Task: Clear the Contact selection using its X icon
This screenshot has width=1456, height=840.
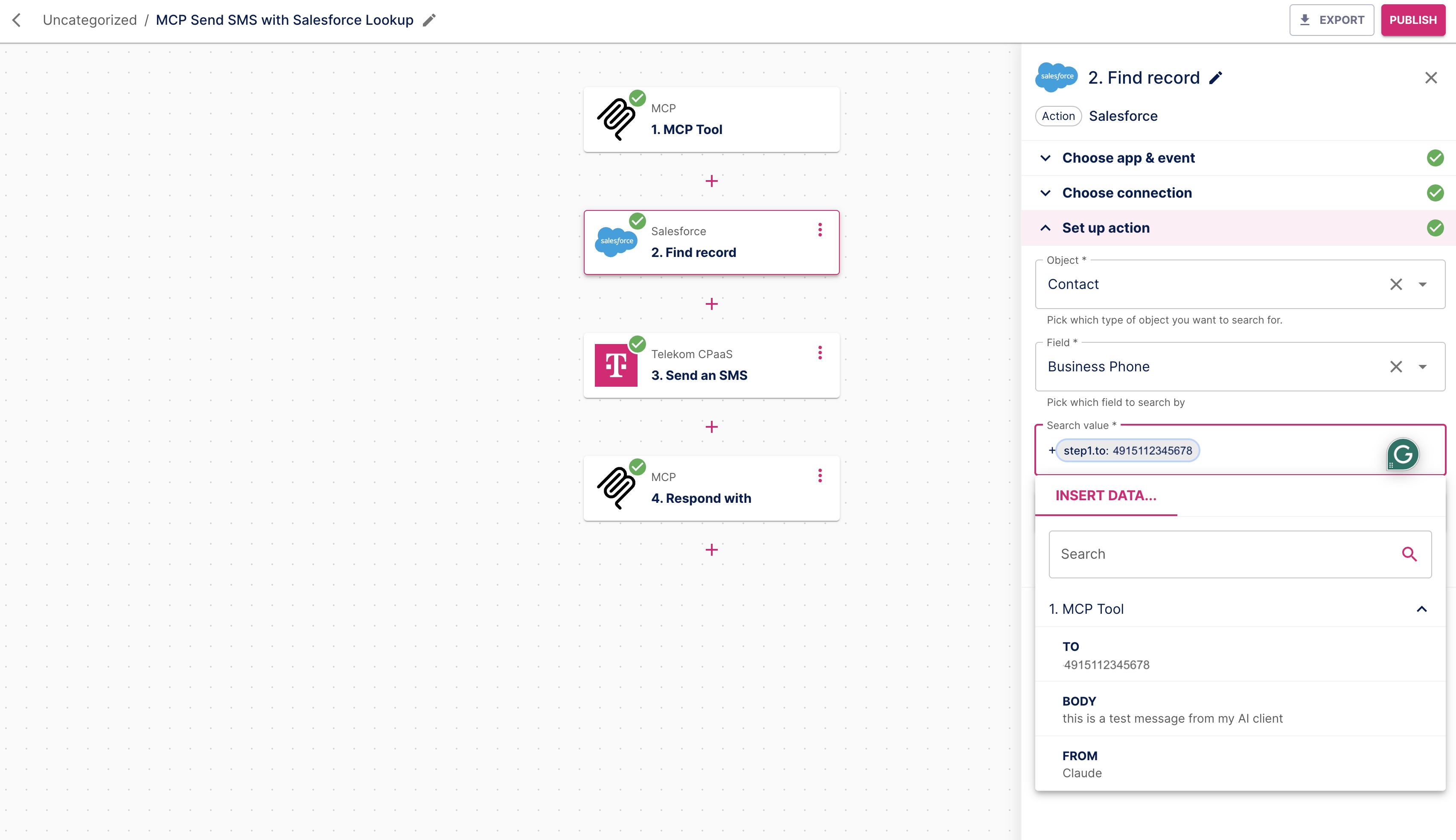Action: [1396, 284]
